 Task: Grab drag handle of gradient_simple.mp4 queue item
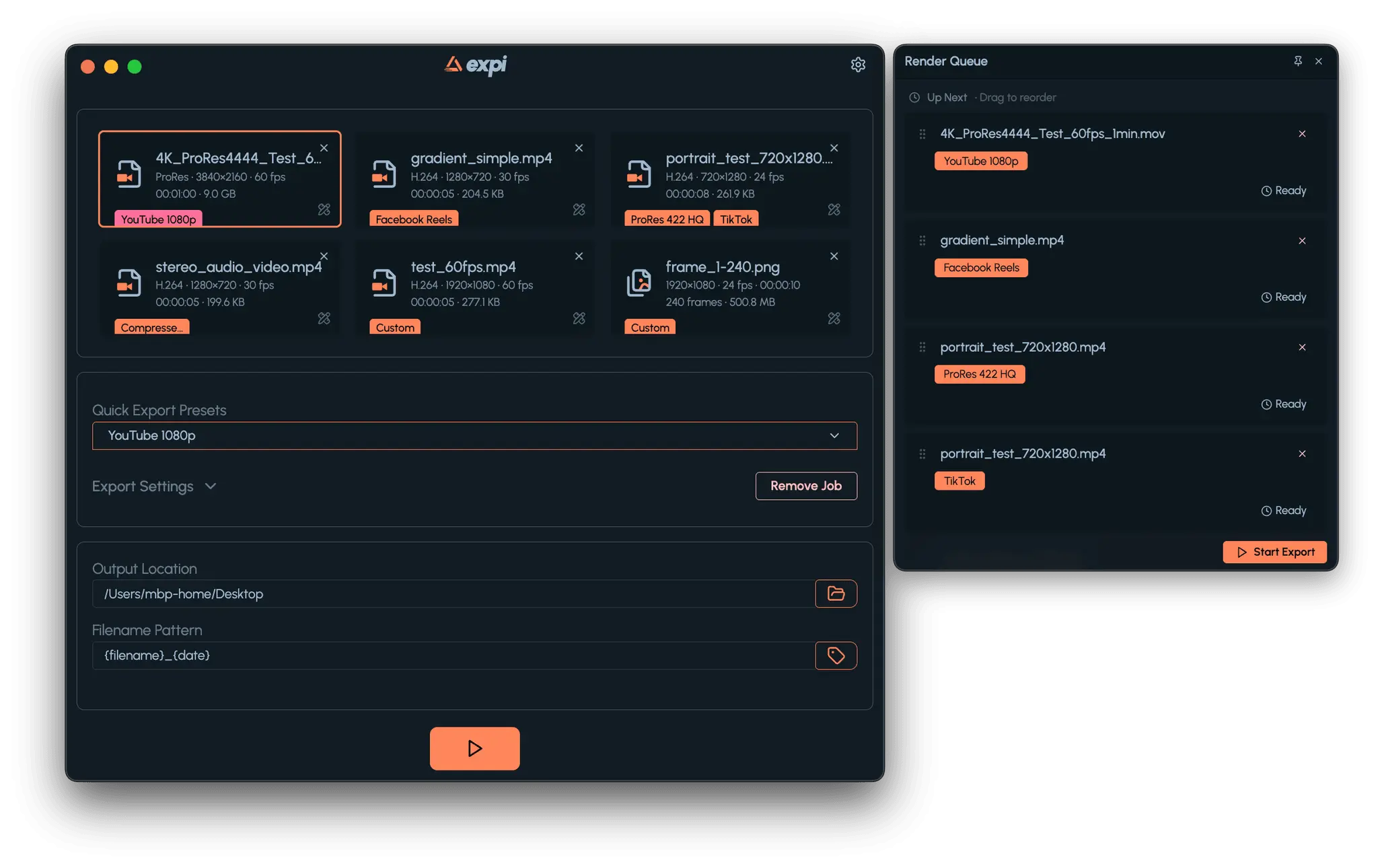(x=922, y=241)
